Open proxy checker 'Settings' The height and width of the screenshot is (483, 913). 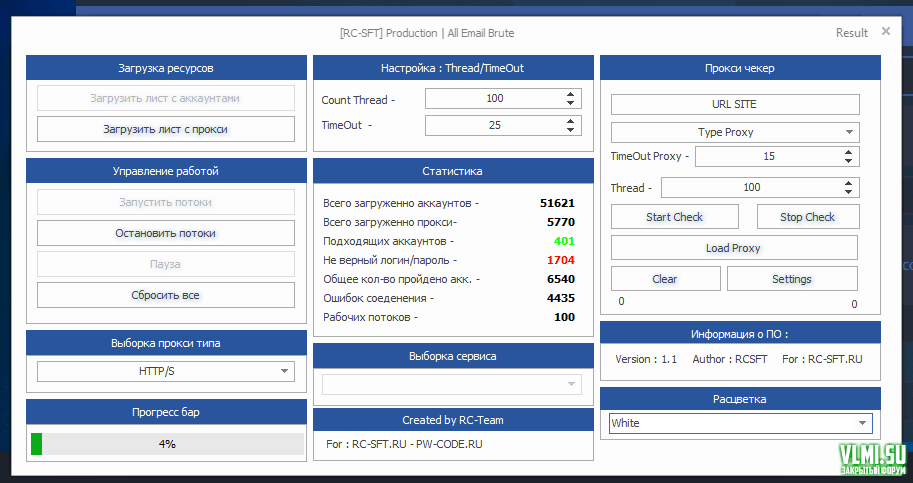pos(791,279)
